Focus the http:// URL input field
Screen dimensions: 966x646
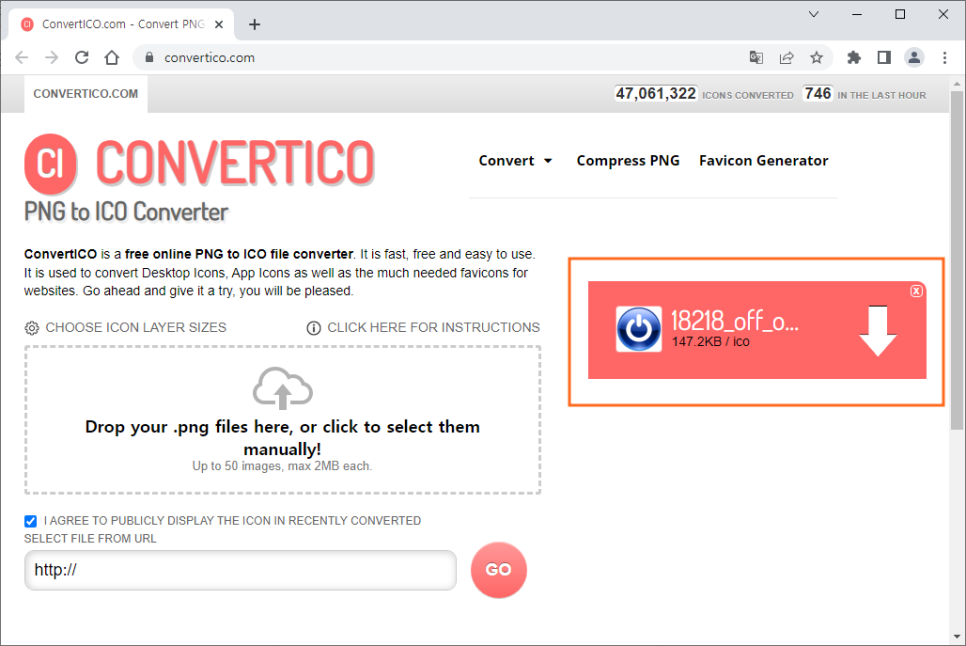240,570
